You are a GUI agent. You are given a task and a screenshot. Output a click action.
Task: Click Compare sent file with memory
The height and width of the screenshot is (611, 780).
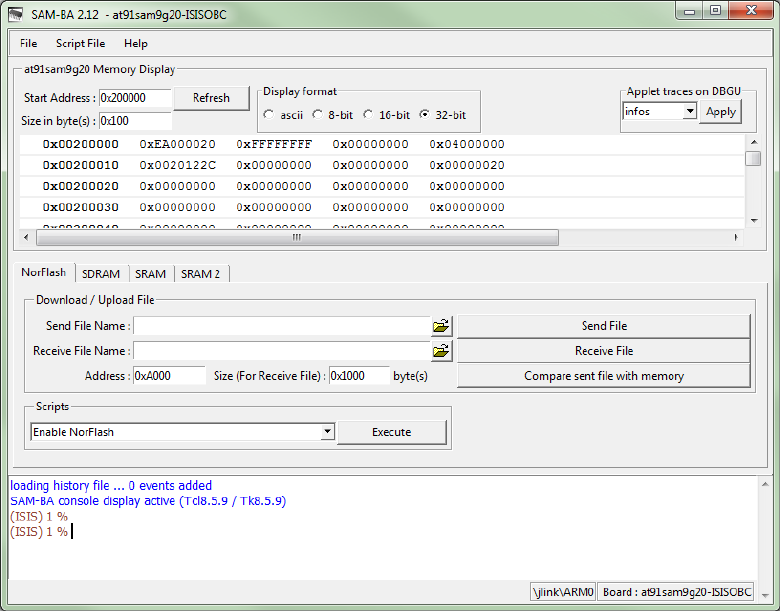coord(604,376)
